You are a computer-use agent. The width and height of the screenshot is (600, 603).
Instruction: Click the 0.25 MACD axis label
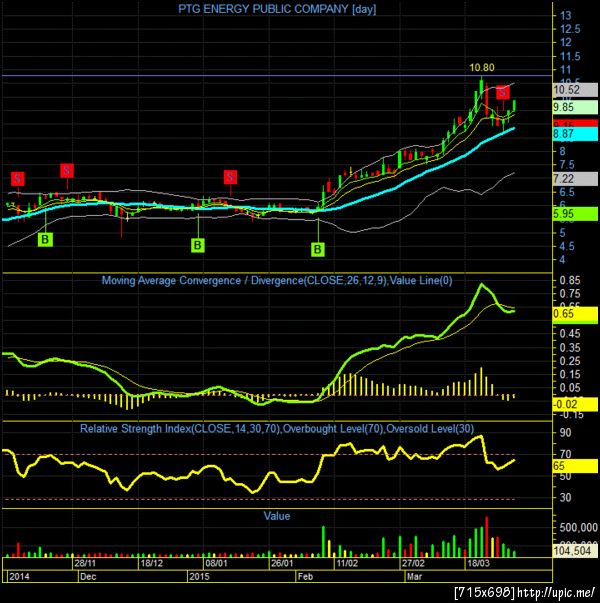pyautogui.click(x=570, y=361)
